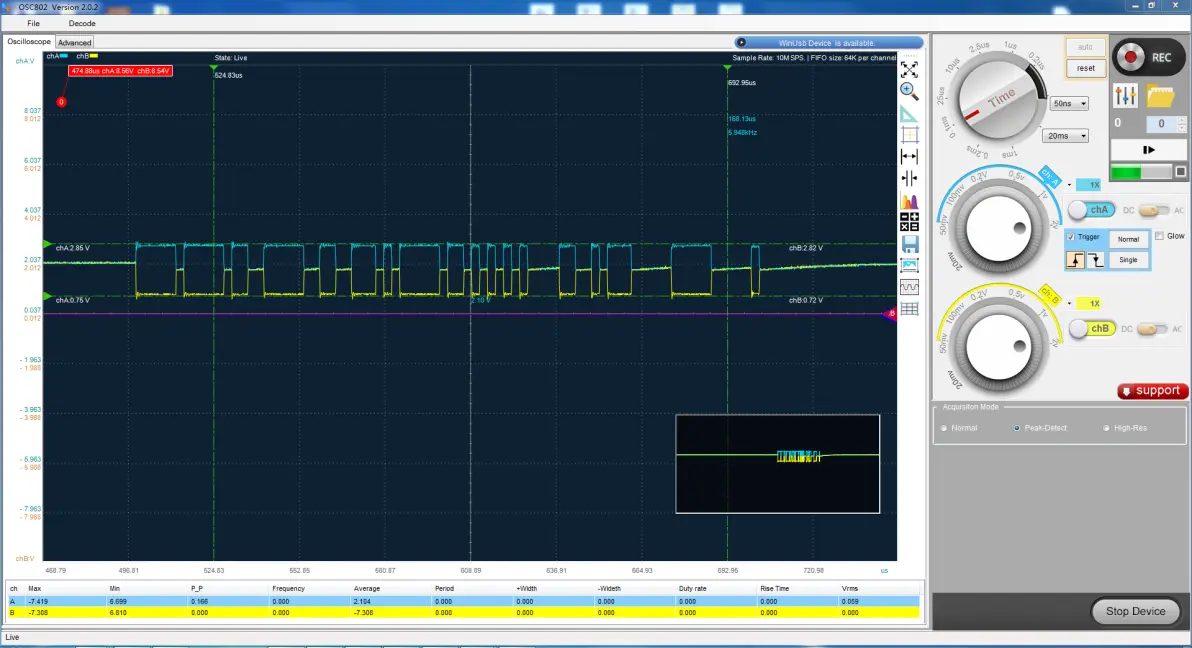
Task: Click the reset button
Action: point(1085,68)
